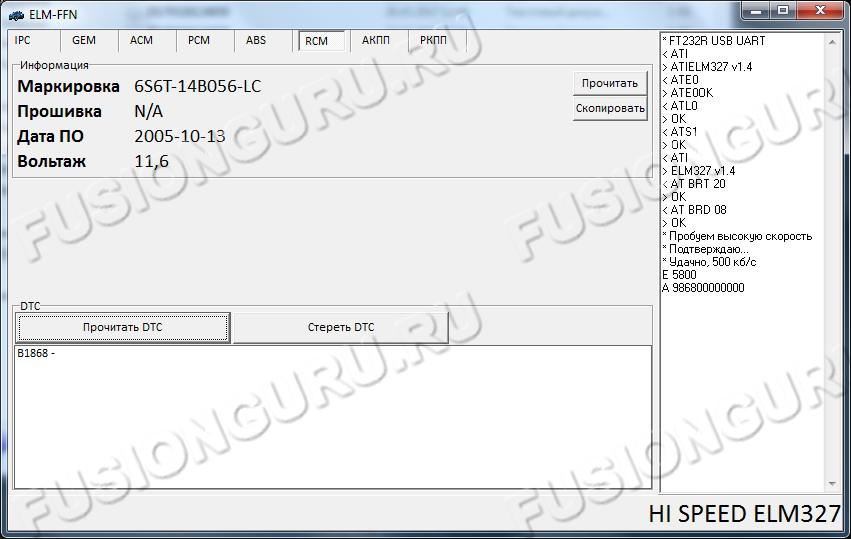The width and height of the screenshot is (851, 539).
Task: Click the scroll down arrow in log panel
Action: [x=832, y=484]
